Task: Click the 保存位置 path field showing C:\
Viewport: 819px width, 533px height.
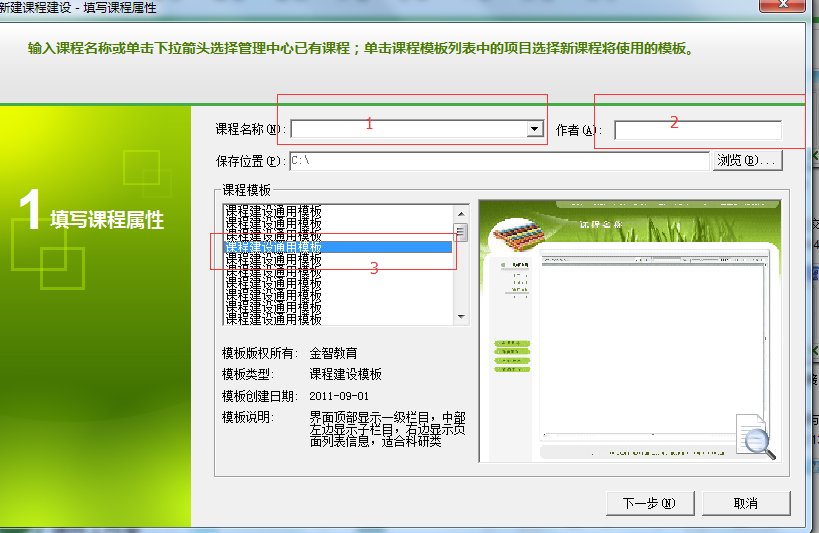Action: pyautogui.click(x=498, y=161)
